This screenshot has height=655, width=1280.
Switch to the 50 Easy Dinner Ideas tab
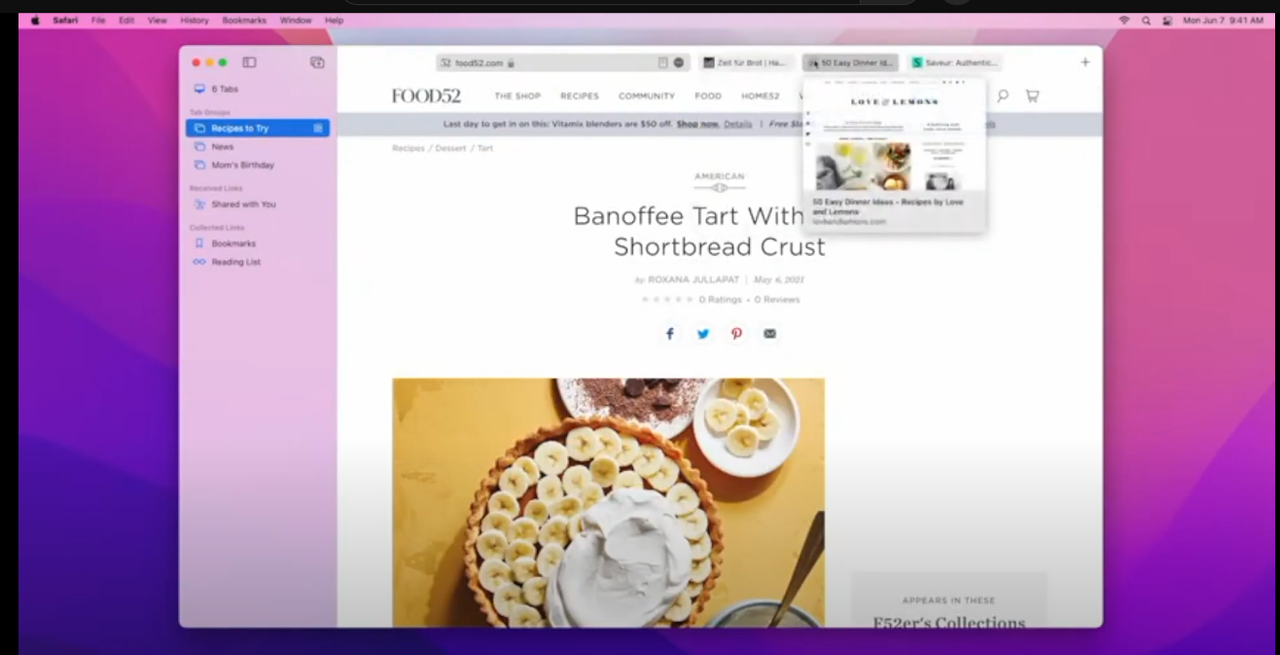[850, 62]
